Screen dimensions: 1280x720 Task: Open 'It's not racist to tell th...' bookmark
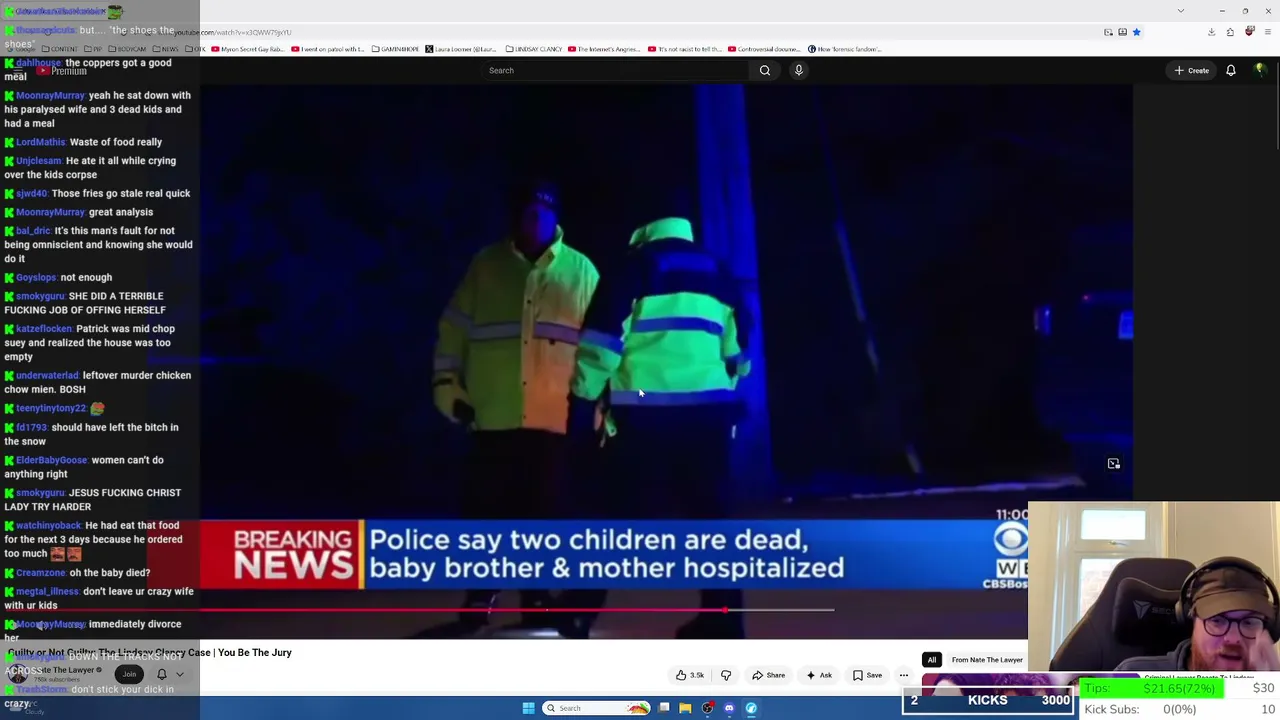coord(685,49)
